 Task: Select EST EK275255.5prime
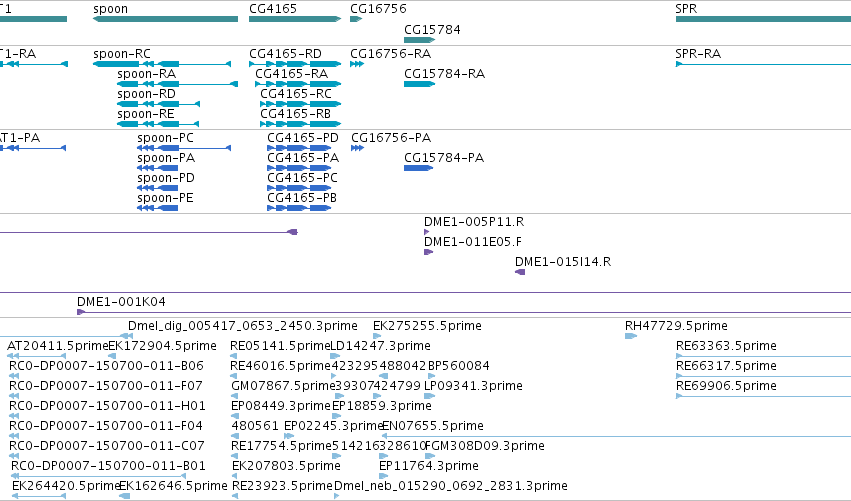(x=428, y=326)
